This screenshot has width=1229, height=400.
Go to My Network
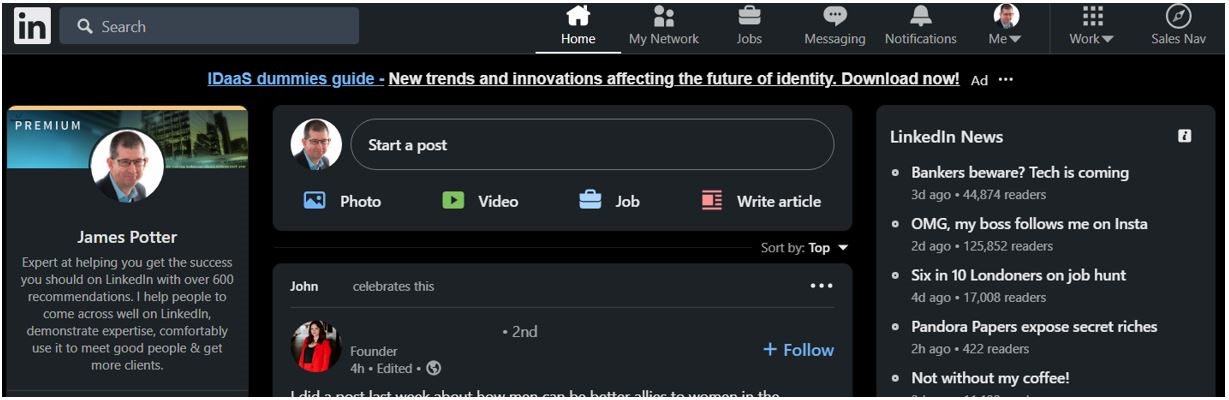pyautogui.click(x=664, y=27)
